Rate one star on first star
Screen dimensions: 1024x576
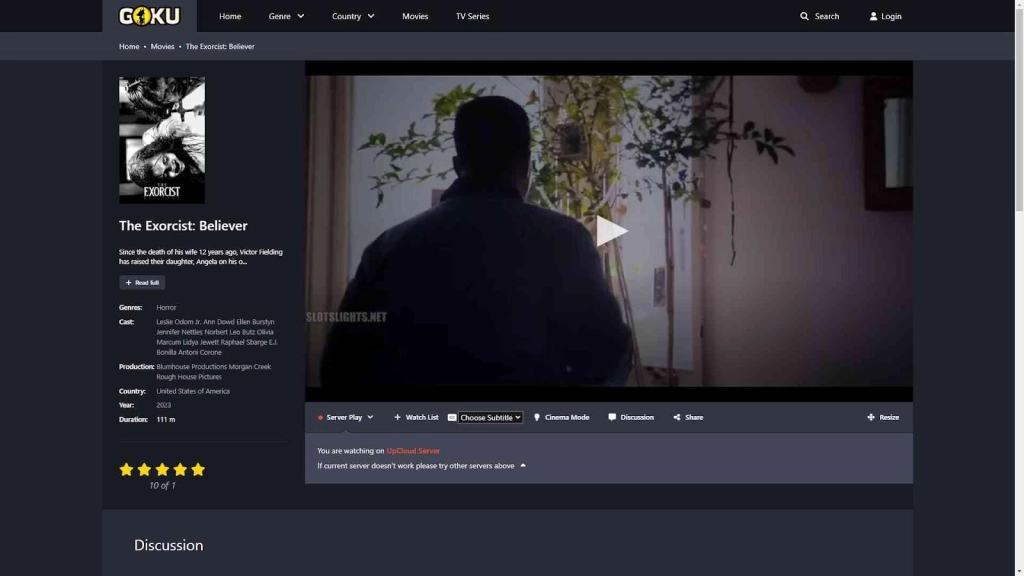pos(126,469)
